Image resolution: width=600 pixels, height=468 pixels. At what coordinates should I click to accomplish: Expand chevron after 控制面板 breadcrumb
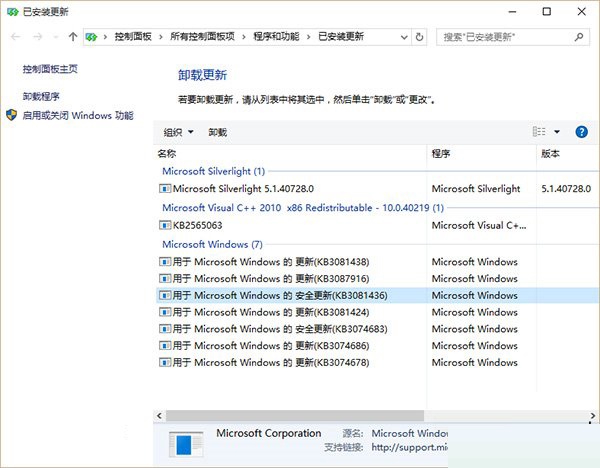(161, 37)
